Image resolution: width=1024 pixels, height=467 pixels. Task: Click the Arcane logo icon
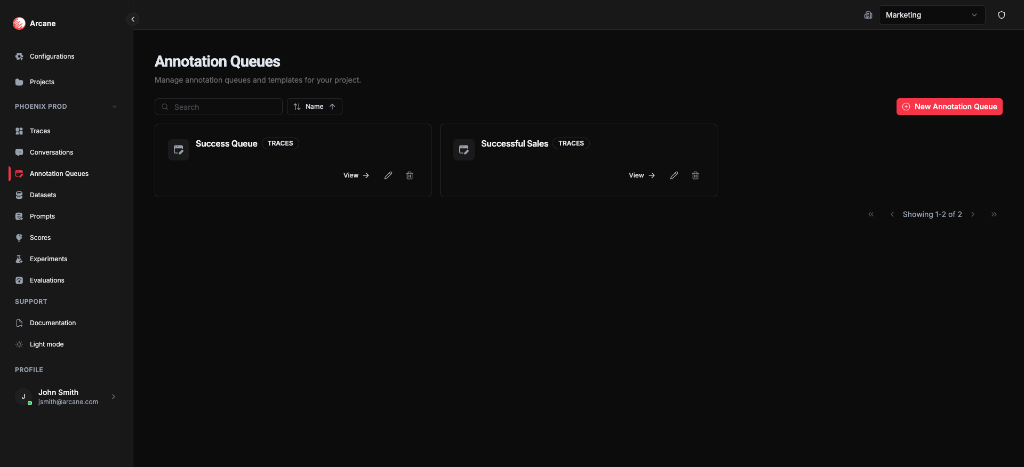[19, 24]
